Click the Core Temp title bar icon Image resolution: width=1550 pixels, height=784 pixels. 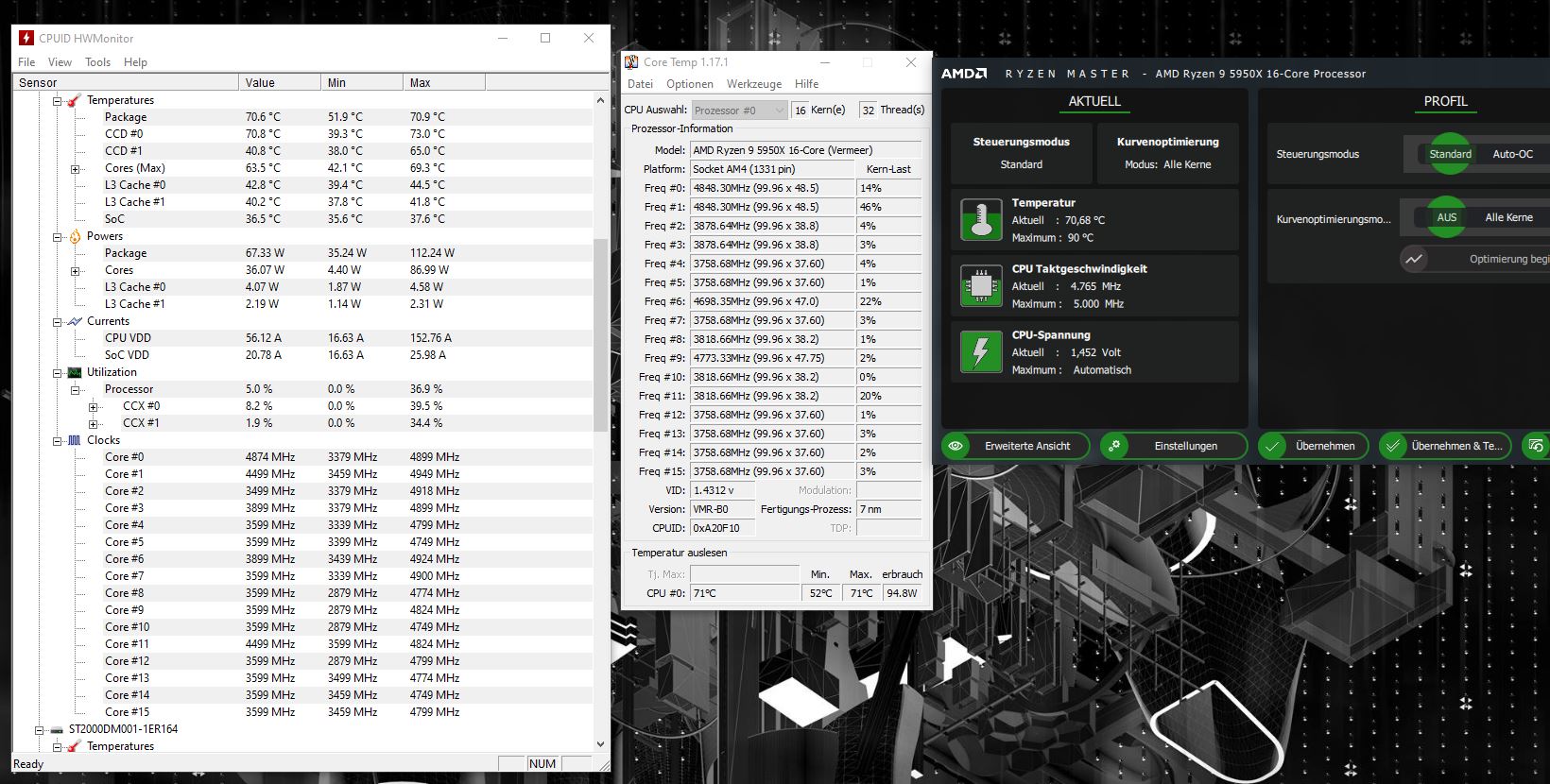(x=631, y=62)
